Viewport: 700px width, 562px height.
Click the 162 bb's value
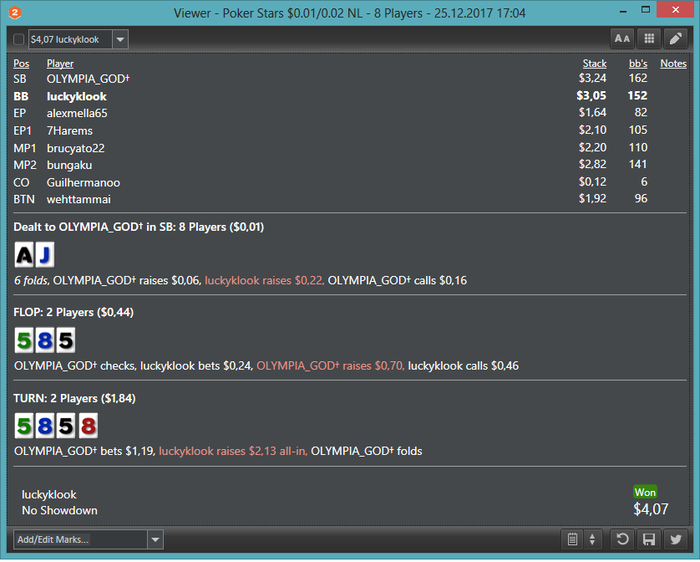tap(638, 78)
